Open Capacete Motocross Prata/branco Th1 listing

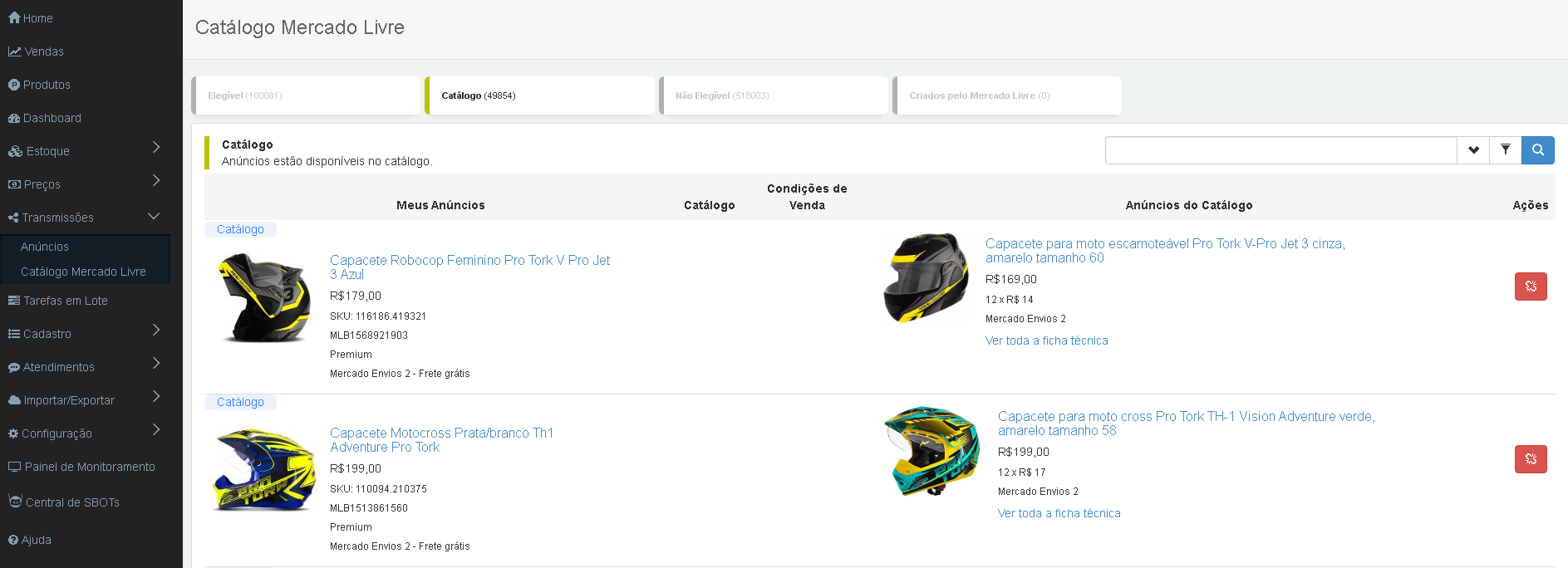(x=441, y=440)
